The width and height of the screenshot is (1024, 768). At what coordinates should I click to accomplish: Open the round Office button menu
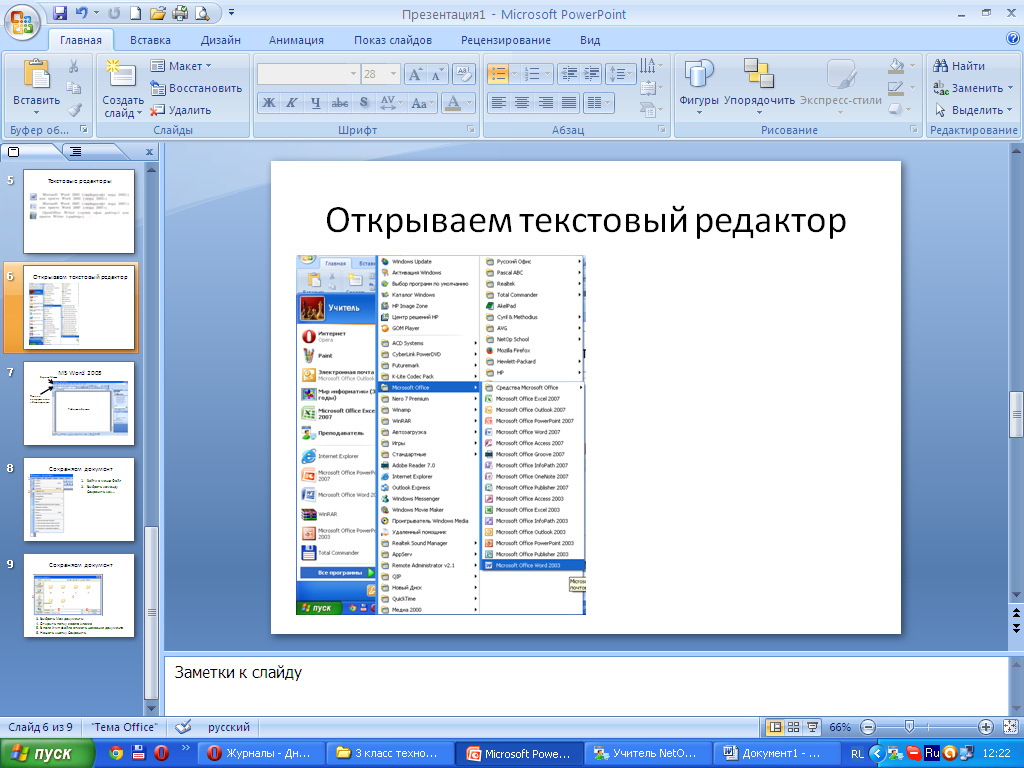(21, 21)
